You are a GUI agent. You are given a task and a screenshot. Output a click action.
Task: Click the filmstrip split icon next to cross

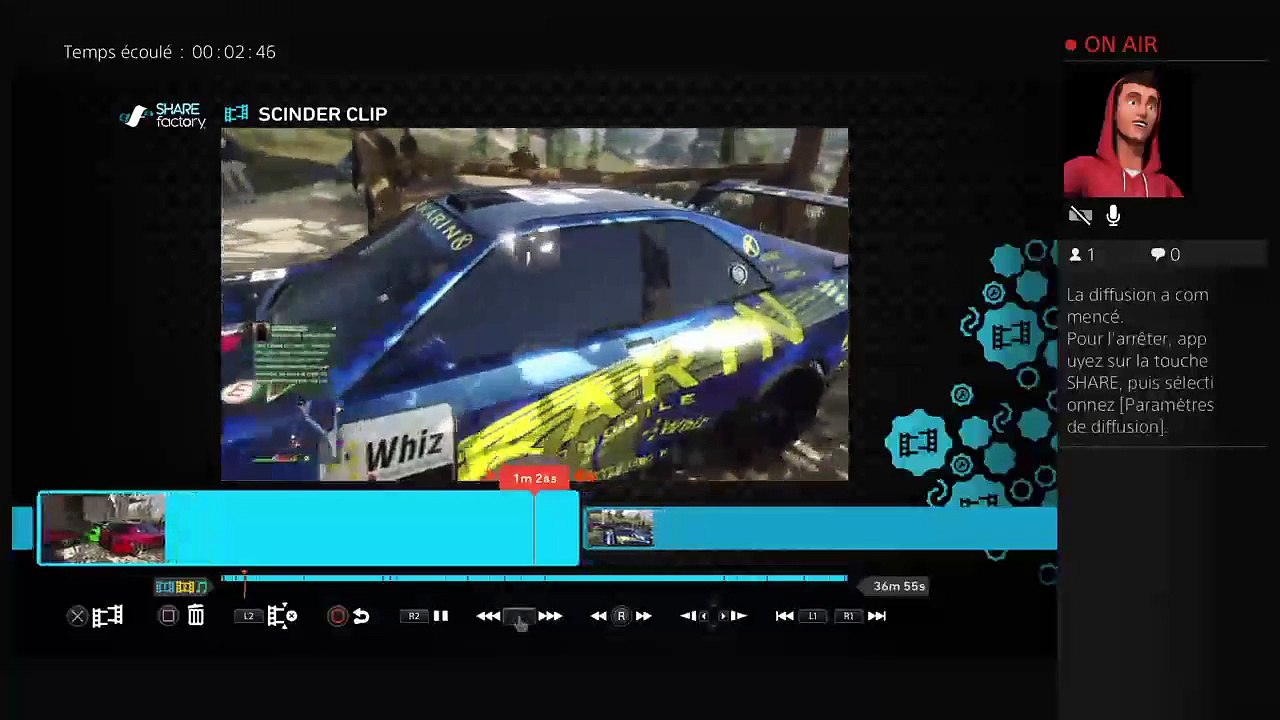[x=107, y=616]
